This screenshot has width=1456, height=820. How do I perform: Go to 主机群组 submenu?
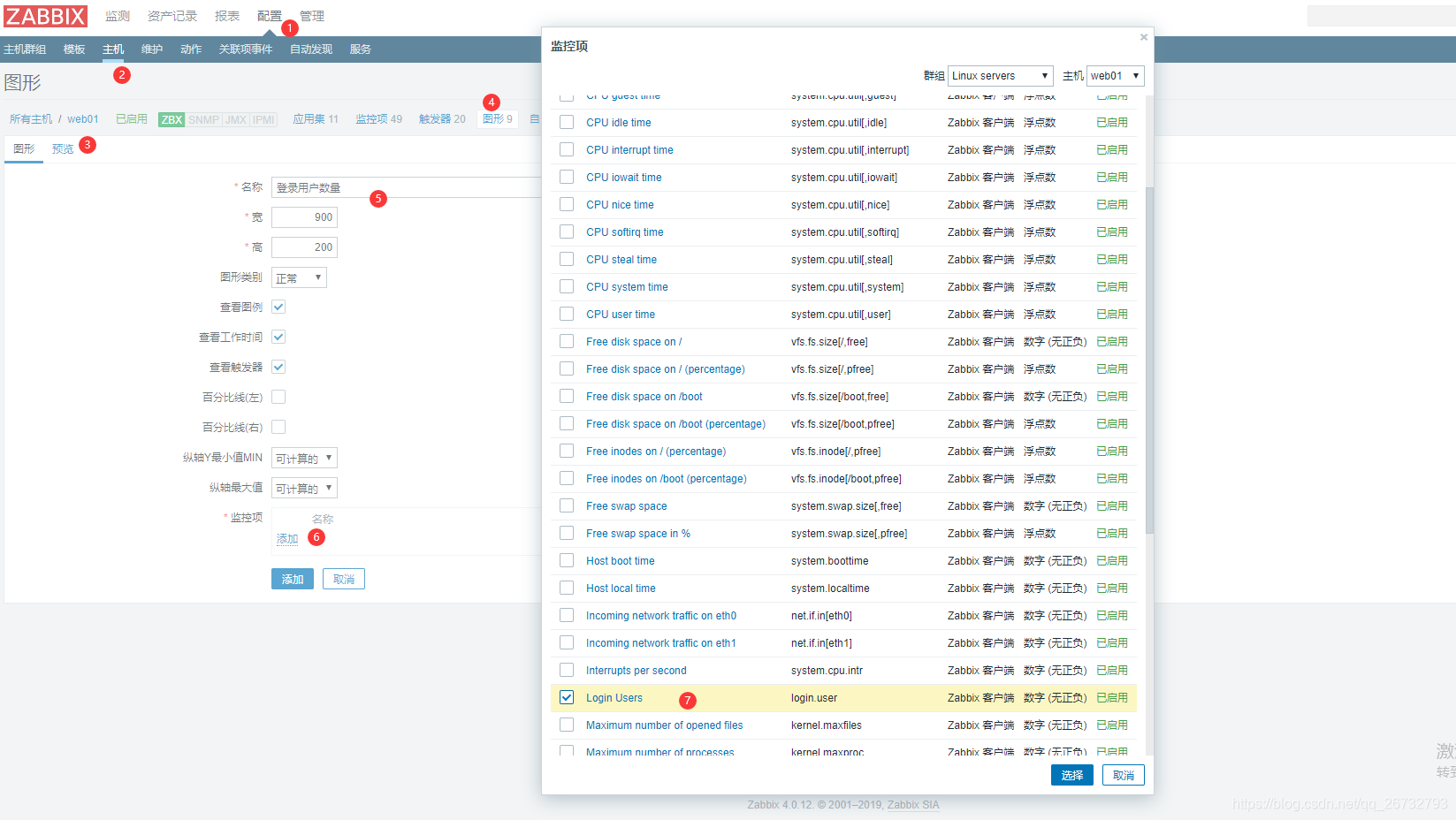tap(25, 49)
